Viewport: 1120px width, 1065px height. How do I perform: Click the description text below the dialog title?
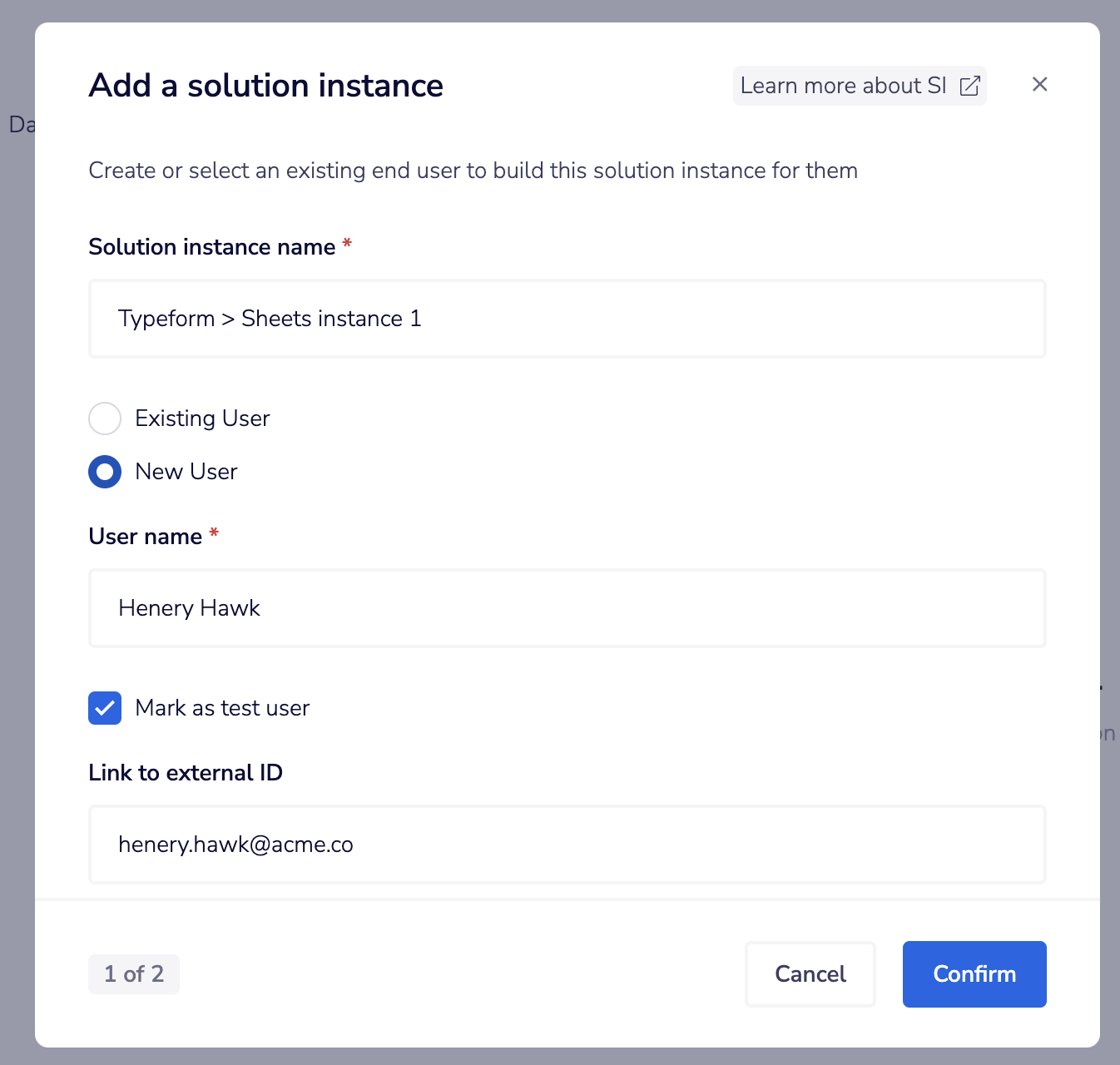[473, 171]
